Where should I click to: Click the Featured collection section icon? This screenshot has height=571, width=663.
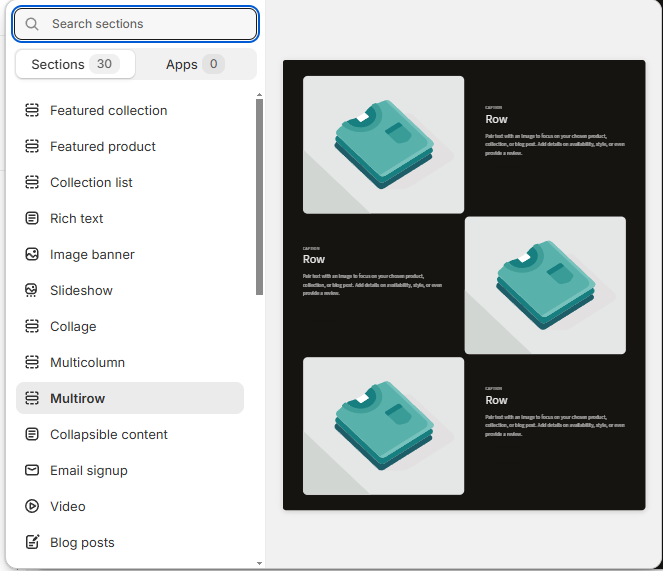click(32, 110)
